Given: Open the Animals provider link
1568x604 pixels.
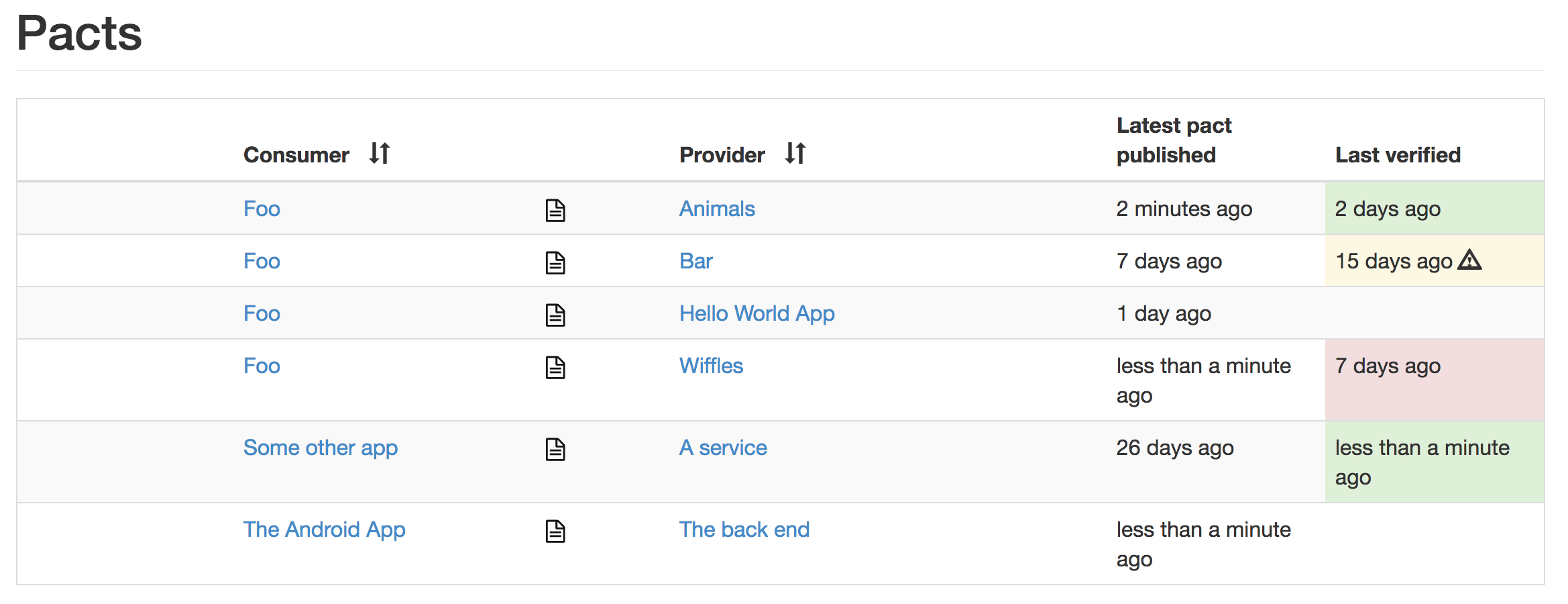Looking at the screenshot, I should 717,209.
